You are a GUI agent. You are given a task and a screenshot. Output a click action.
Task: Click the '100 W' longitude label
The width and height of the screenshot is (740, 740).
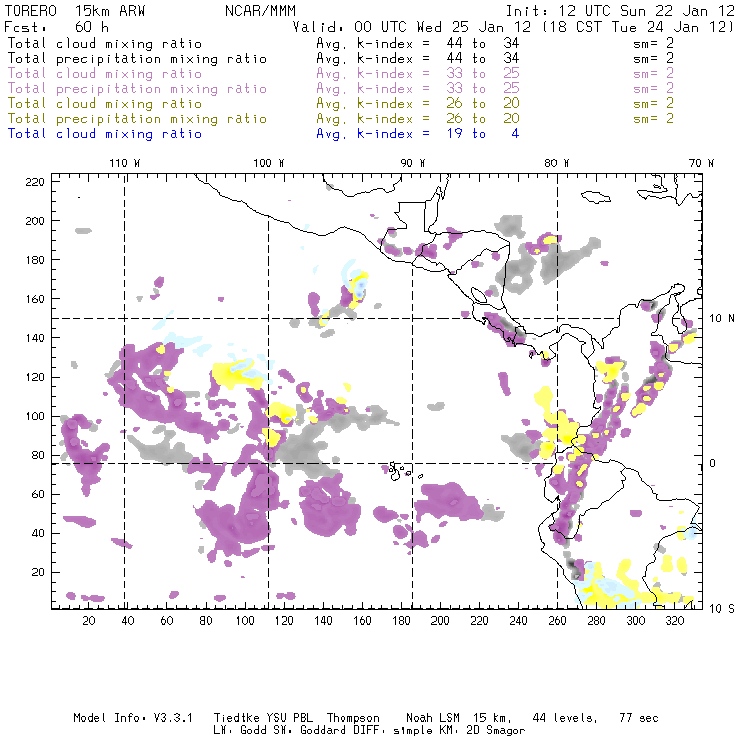269,163
